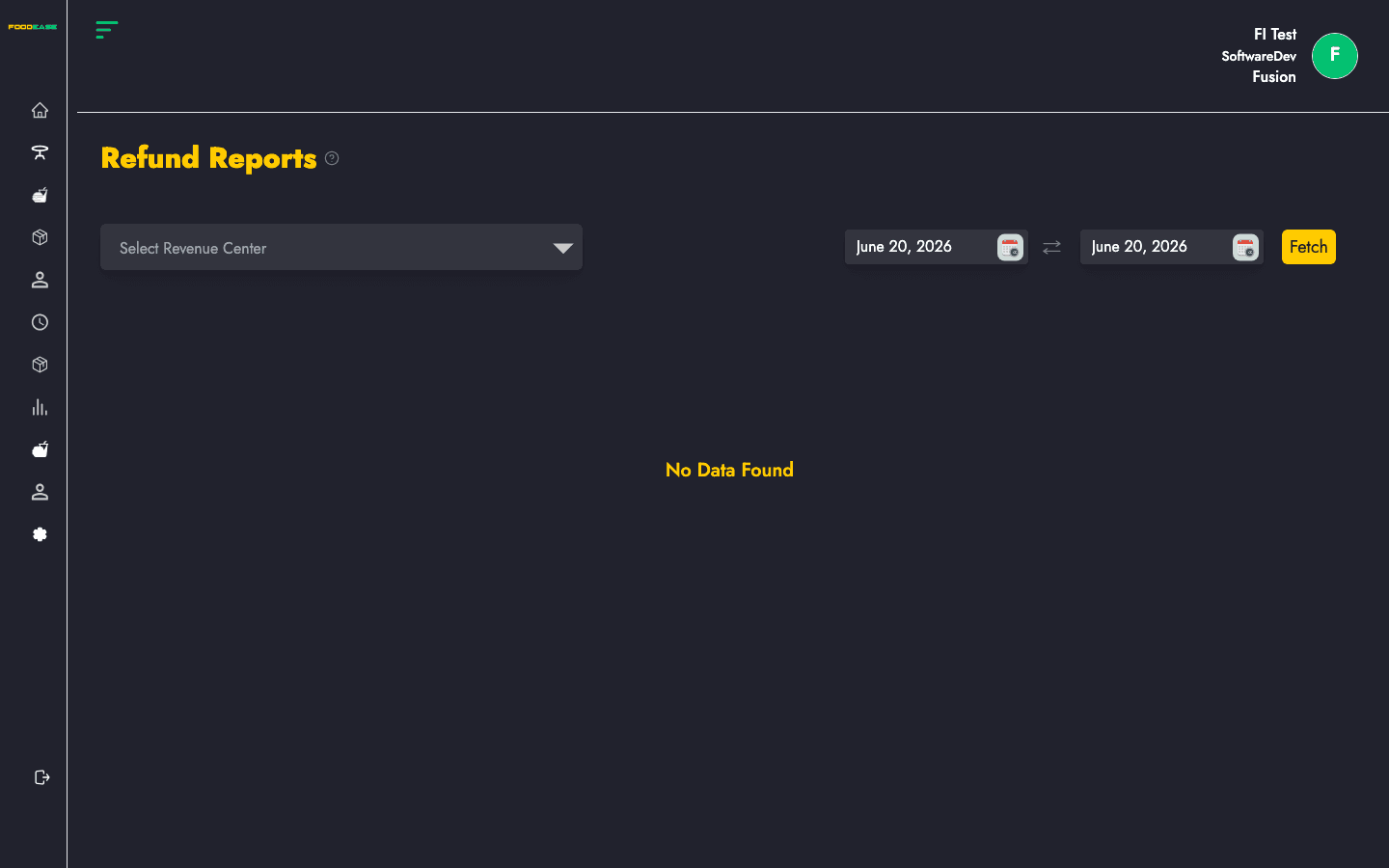
Task: Click the green F user avatar
Action: pos(1335,56)
